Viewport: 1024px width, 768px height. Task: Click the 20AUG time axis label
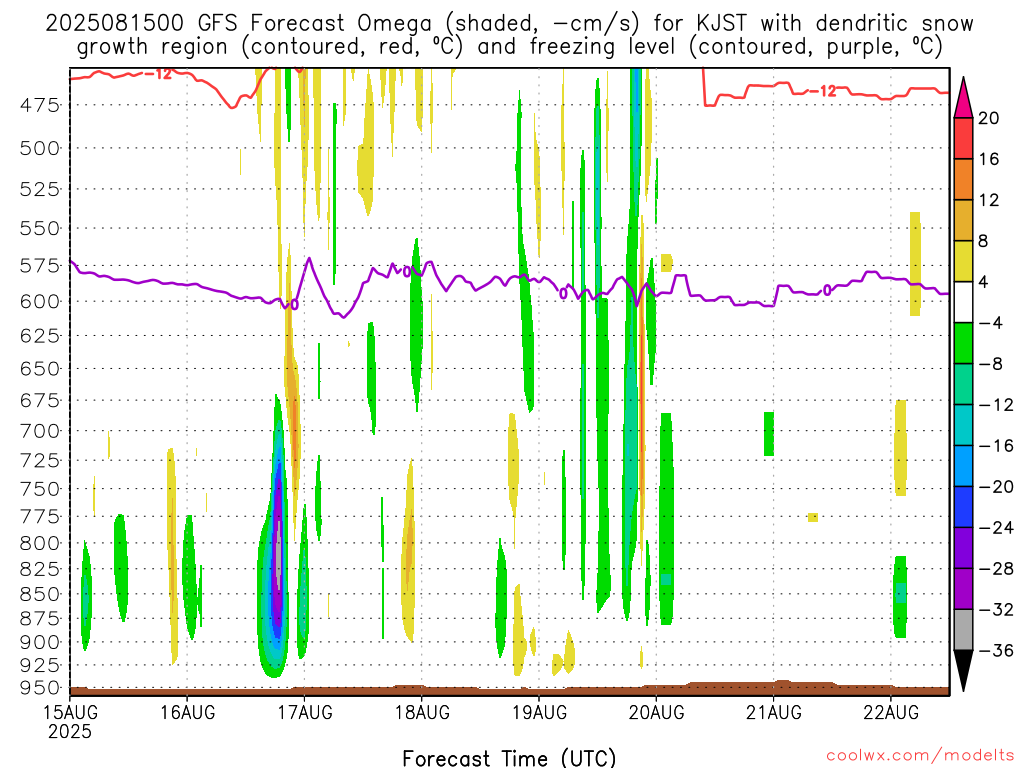click(x=656, y=712)
